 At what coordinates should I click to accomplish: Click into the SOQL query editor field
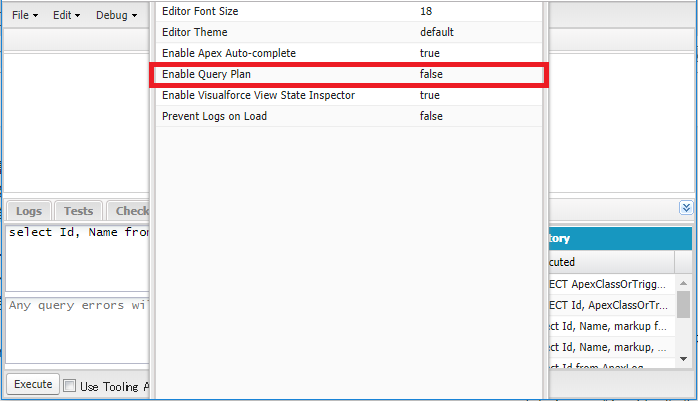tap(77, 258)
